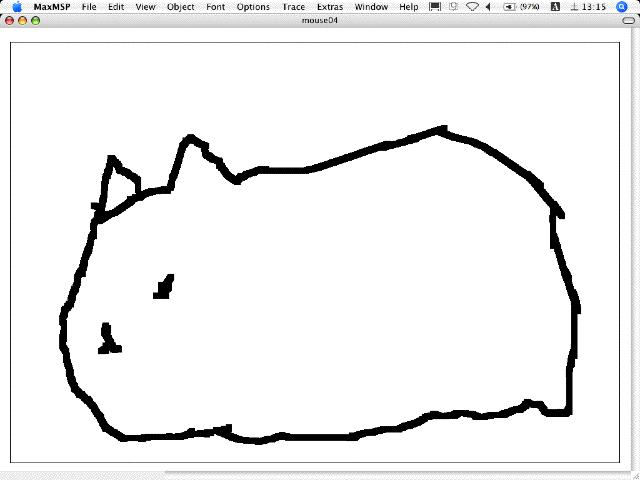Open Spotlight search

(x=622, y=7)
